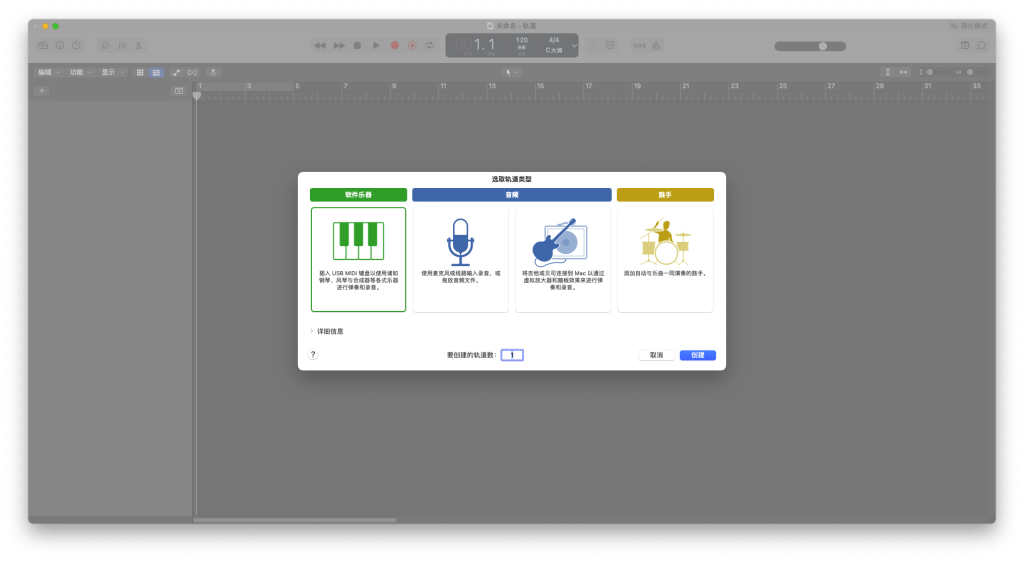Open the Loop Browser icon
The height and width of the screenshot is (561, 1024).
coord(982,46)
